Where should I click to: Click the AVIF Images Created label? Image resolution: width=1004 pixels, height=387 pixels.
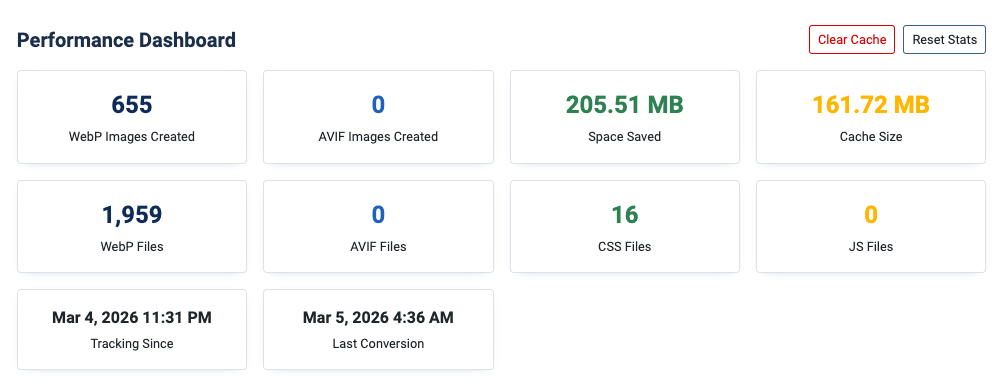378,136
